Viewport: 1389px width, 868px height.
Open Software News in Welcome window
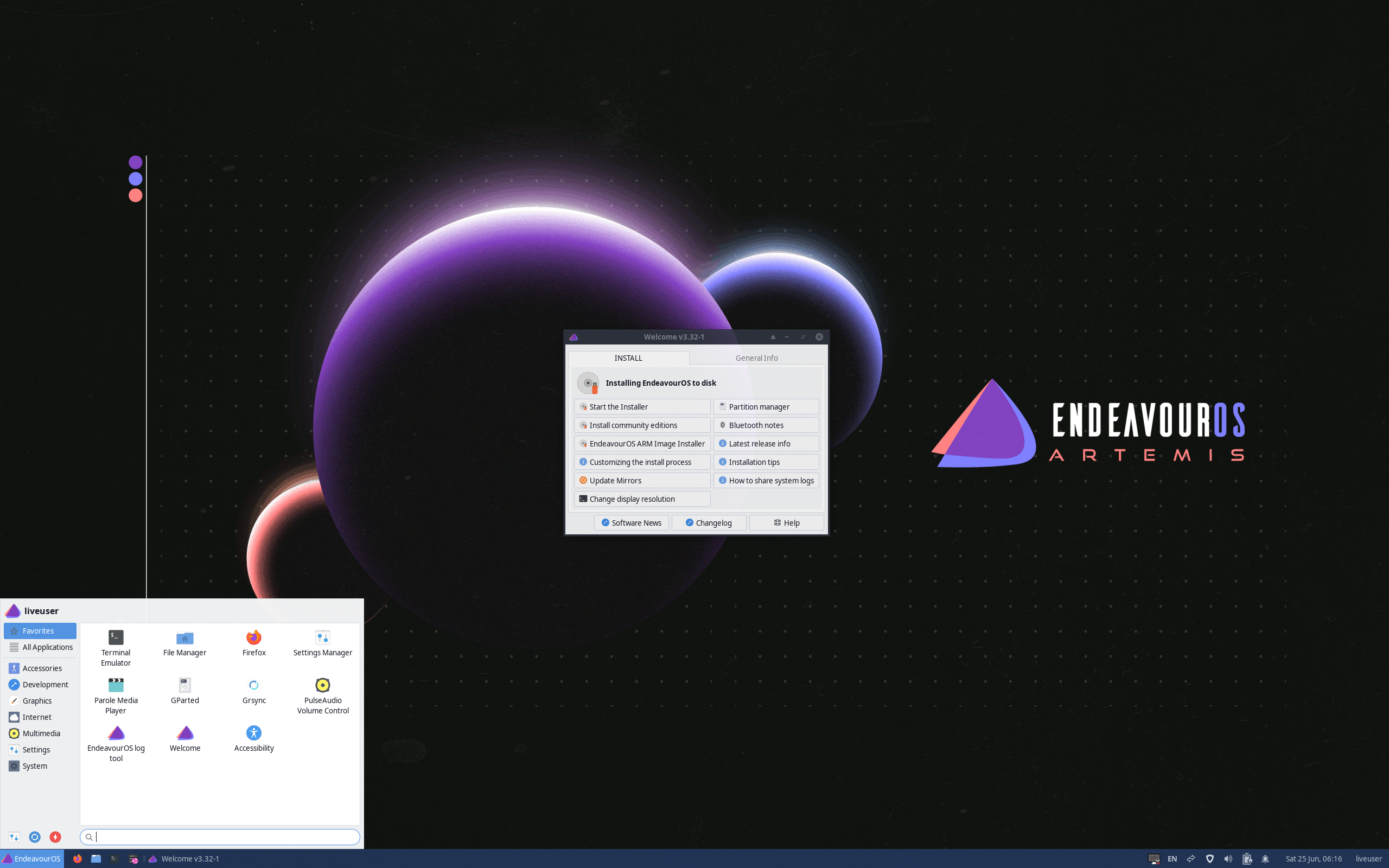pyautogui.click(x=632, y=522)
